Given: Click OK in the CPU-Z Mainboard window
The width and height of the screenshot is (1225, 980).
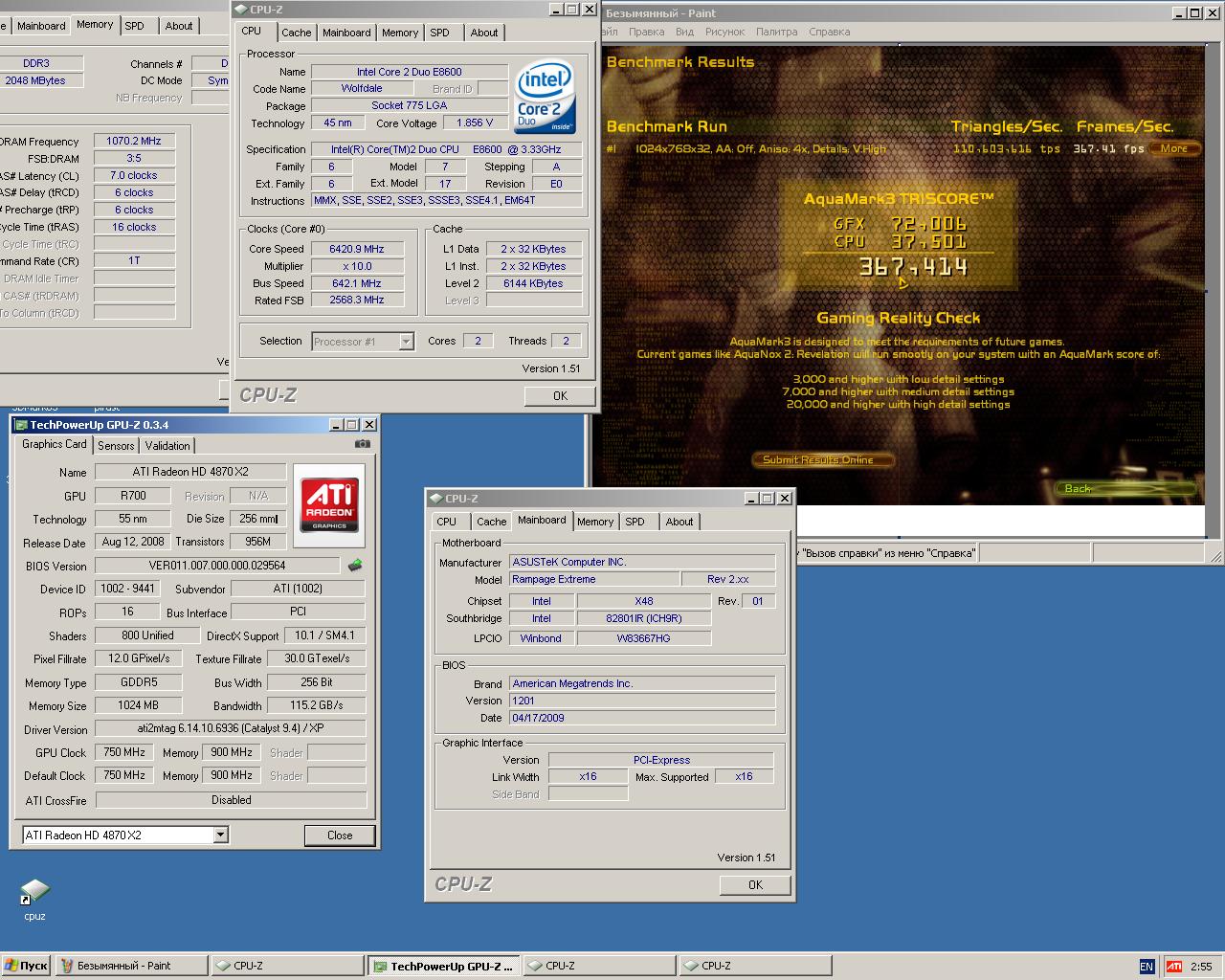Looking at the screenshot, I should 755,885.
